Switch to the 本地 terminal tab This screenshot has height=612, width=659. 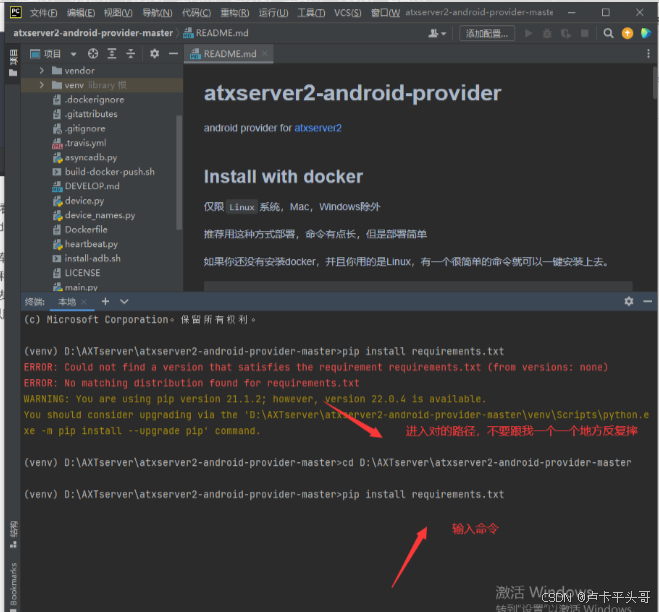67,301
